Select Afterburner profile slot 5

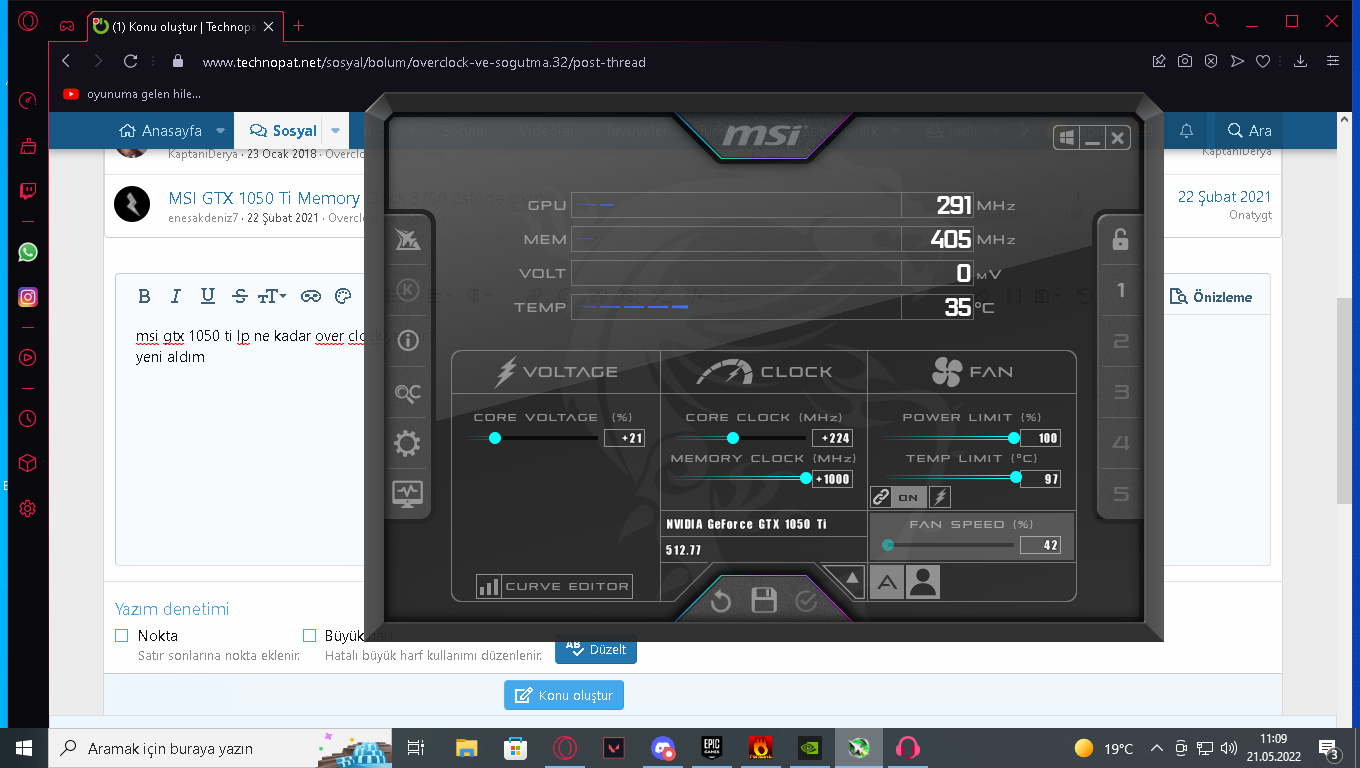click(x=1121, y=494)
